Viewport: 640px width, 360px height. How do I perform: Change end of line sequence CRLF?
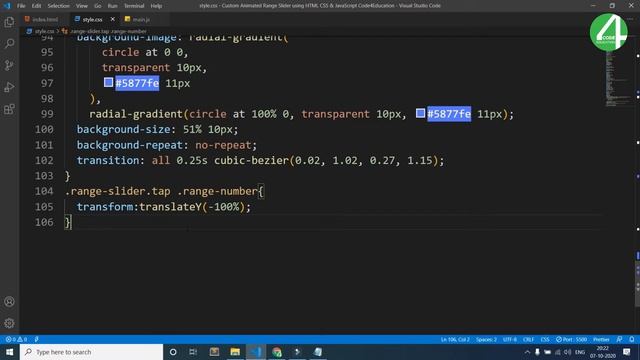point(529,339)
